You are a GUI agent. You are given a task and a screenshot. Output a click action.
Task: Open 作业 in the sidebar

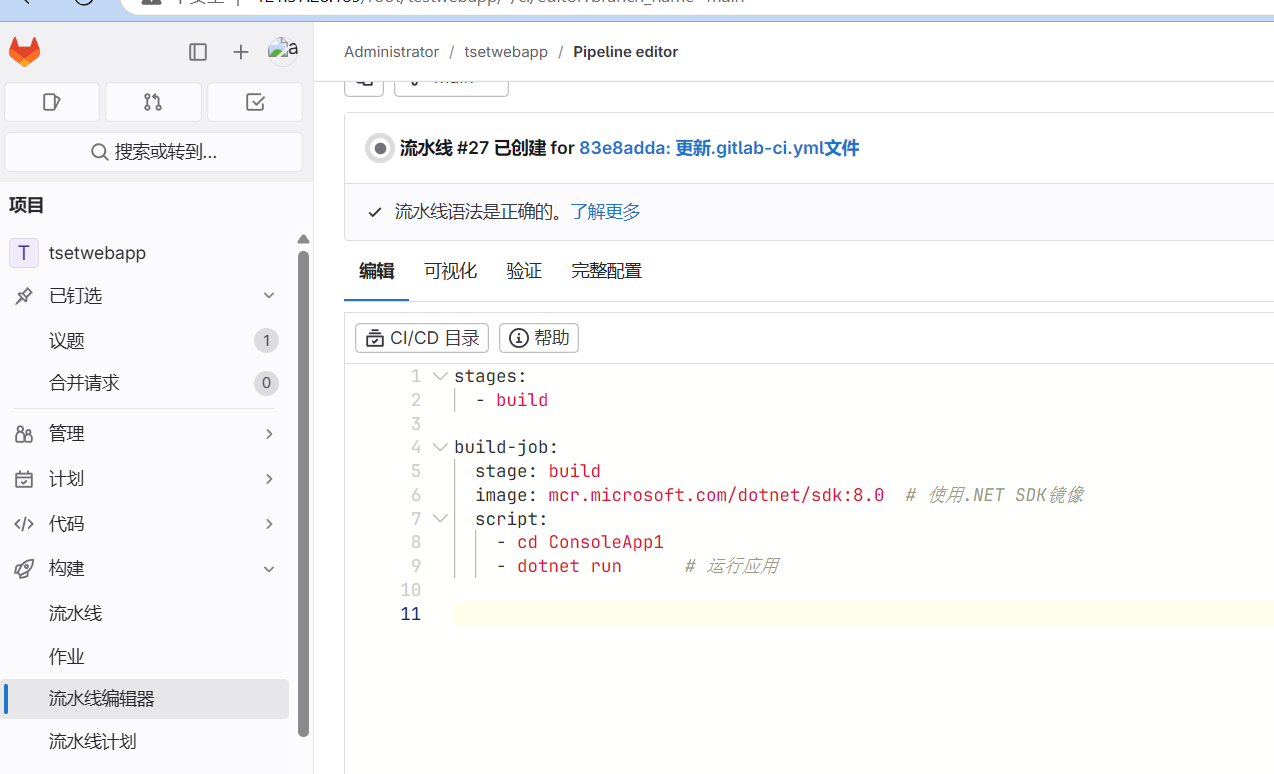click(x=146, y=656)
